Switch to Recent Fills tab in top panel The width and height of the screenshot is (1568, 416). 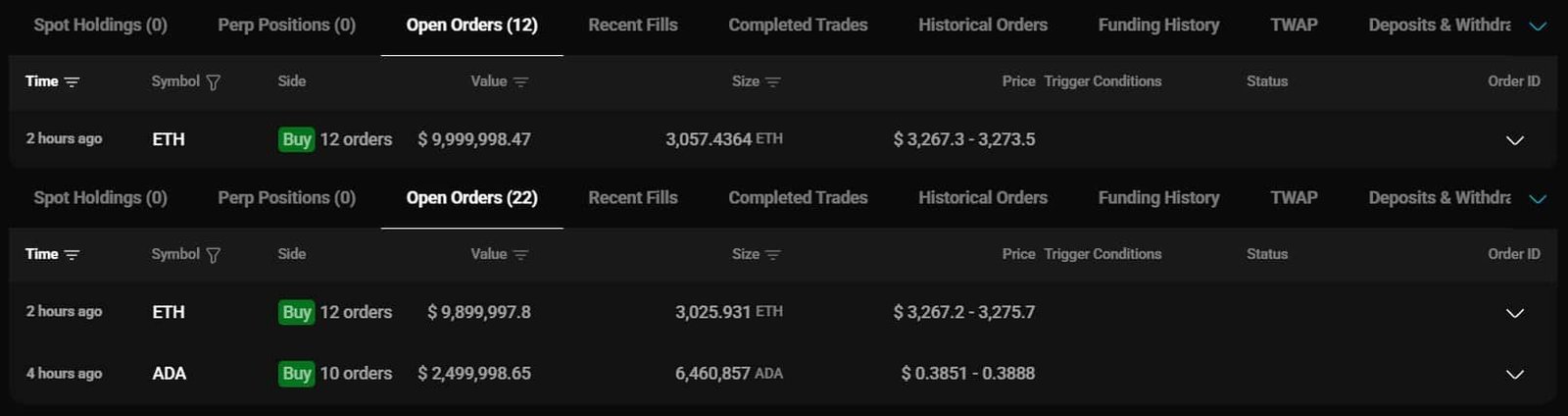(x=632, y=26)
